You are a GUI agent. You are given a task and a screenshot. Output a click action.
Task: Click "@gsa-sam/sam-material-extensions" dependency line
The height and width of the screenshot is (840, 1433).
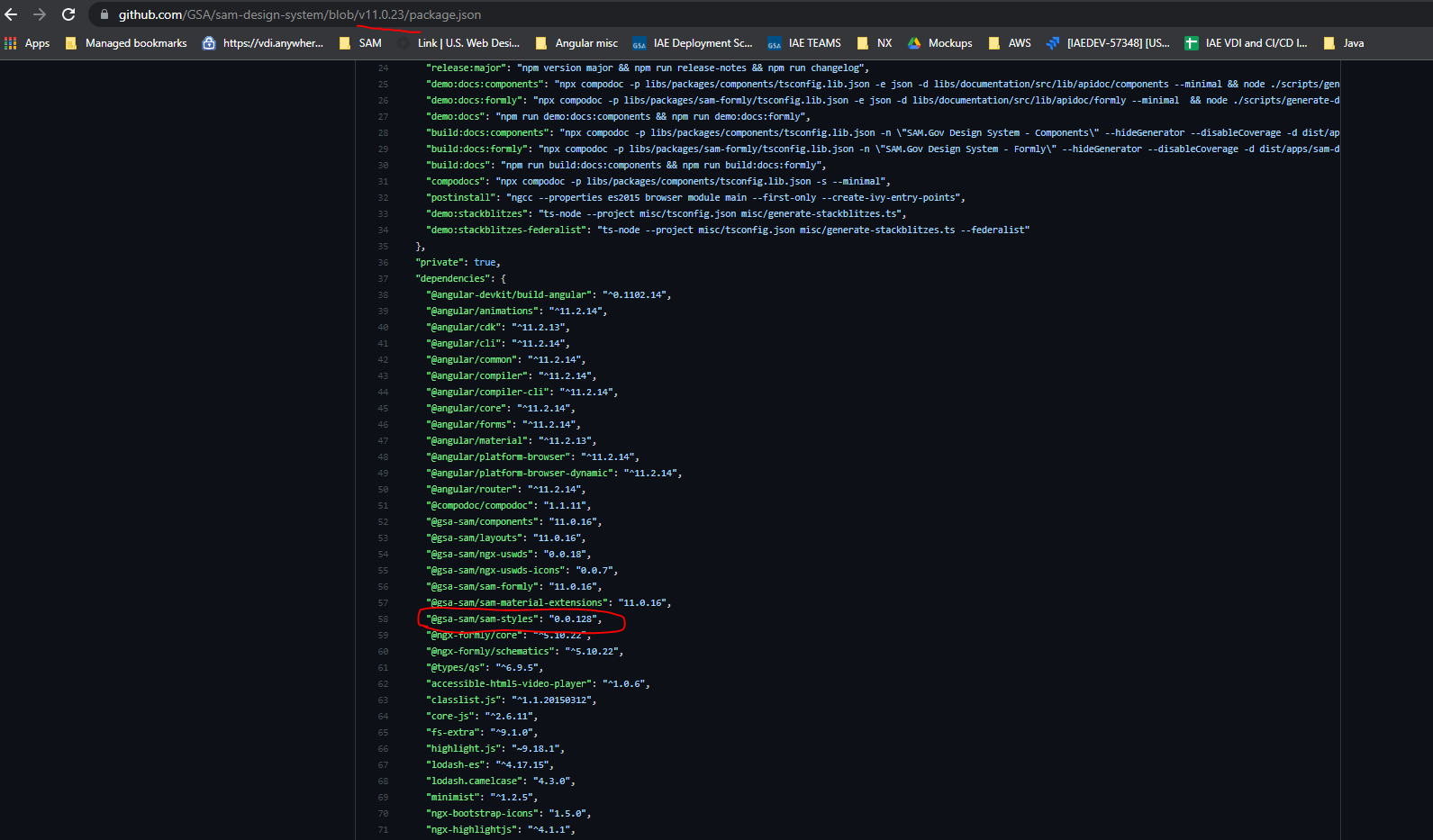pyautogui.click(x=549, y=603)
